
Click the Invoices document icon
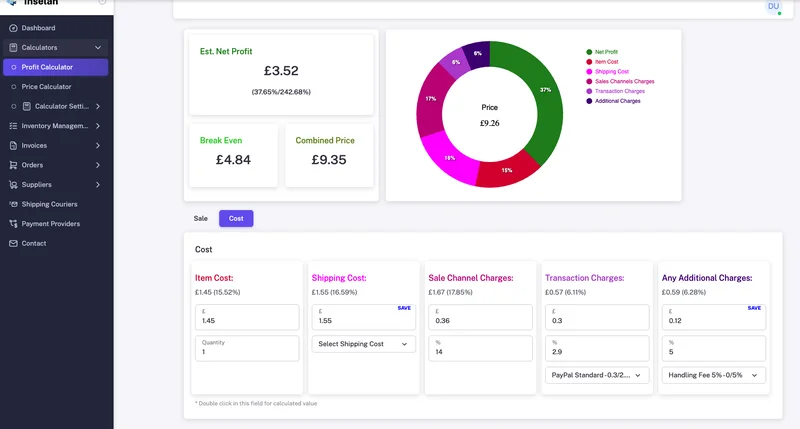(x=13, y=145)
